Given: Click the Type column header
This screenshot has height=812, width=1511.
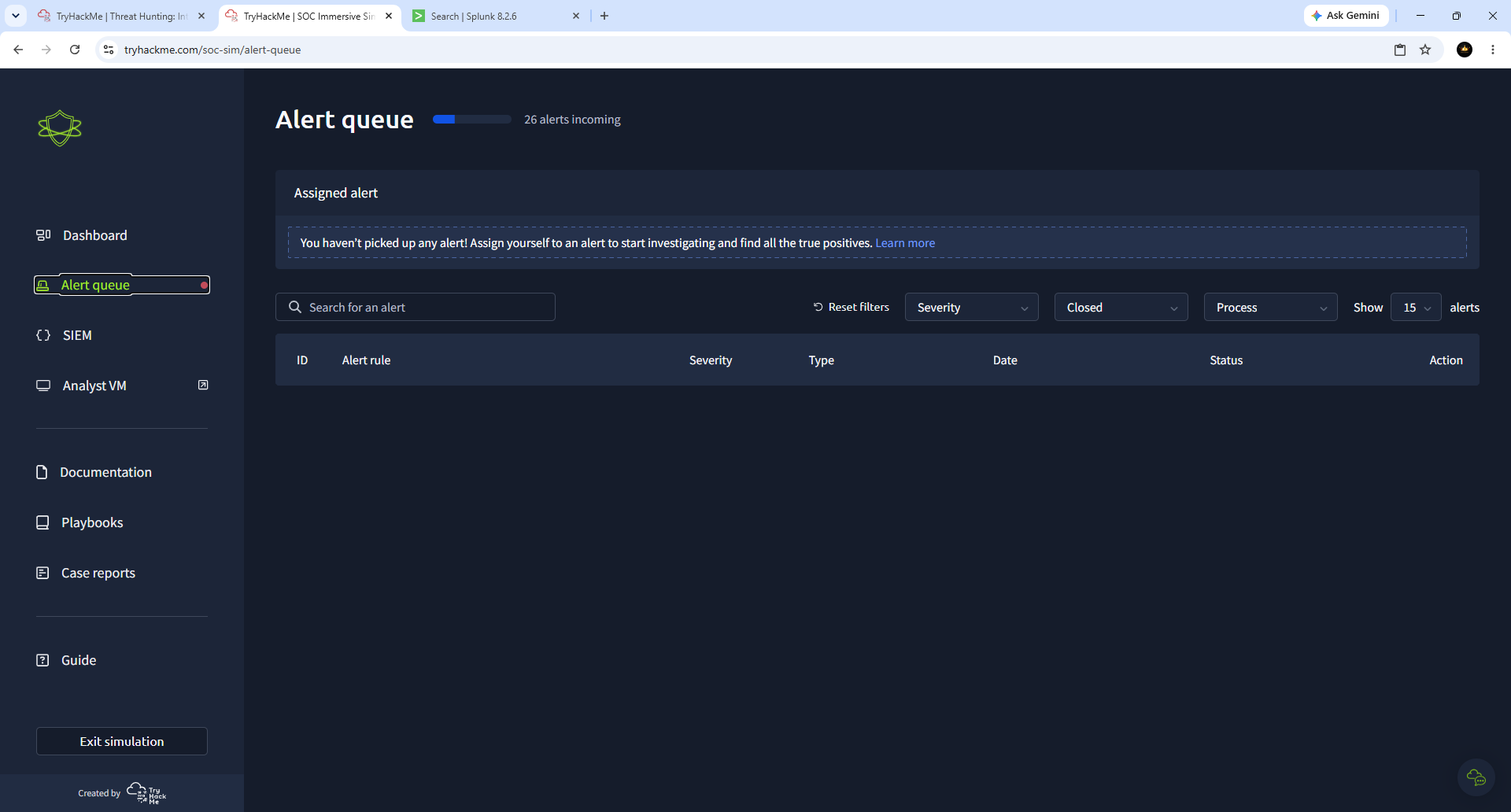Looking at the screenshot, I should [821, 360].
